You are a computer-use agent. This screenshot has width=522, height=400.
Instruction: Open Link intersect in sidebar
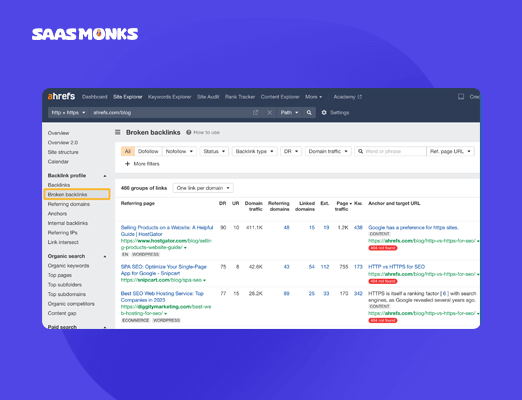click(63, 242)
